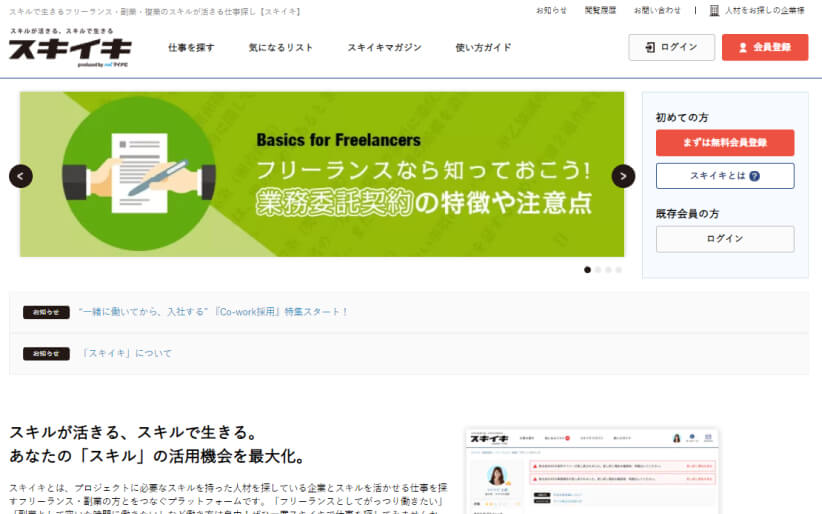Open the スキイキマガジン menu item
822x514 pixels.
384,47
